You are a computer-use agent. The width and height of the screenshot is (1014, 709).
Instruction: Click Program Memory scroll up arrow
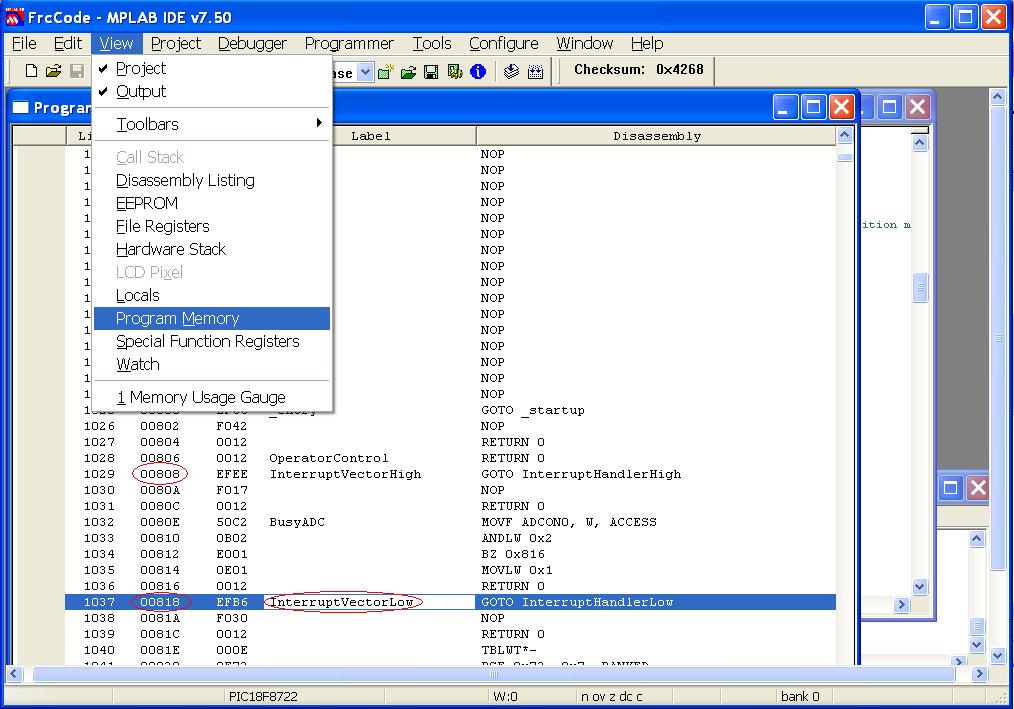coord(845,135)
